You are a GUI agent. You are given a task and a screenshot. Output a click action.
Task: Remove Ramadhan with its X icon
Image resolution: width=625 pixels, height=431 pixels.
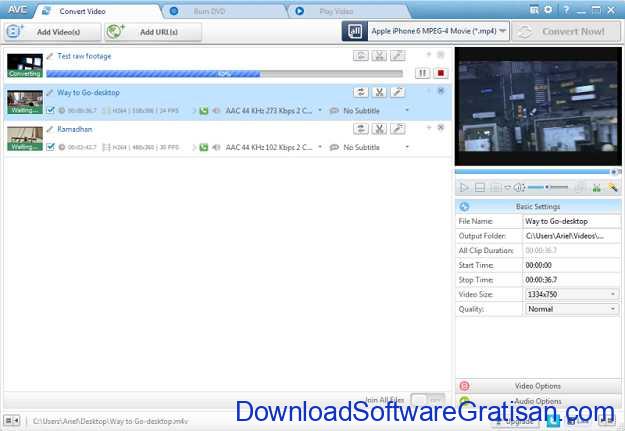point(441,128)
